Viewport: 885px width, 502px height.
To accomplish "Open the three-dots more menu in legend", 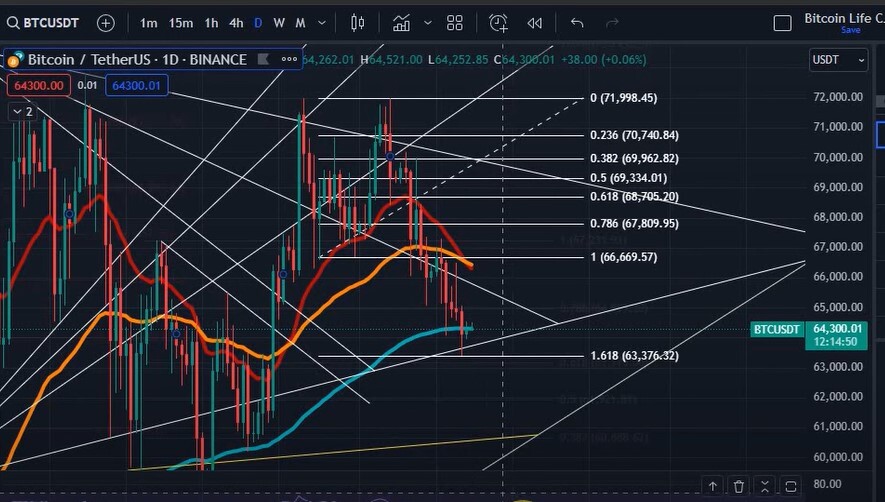I will coord(289,59).
